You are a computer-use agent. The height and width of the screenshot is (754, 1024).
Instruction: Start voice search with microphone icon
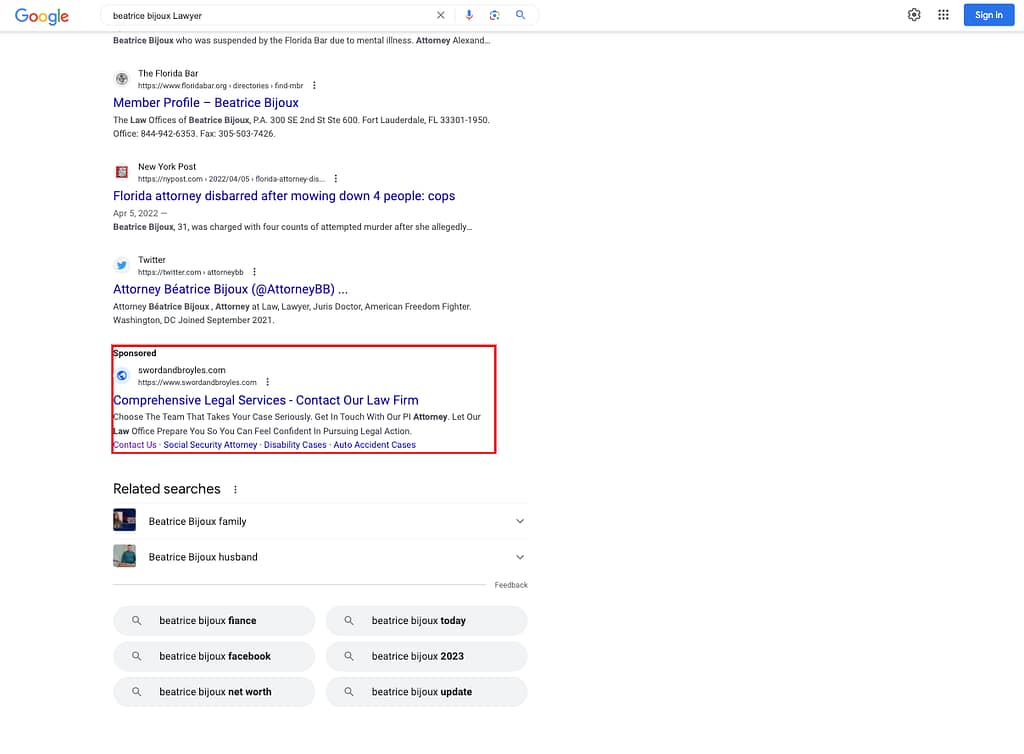469,15
